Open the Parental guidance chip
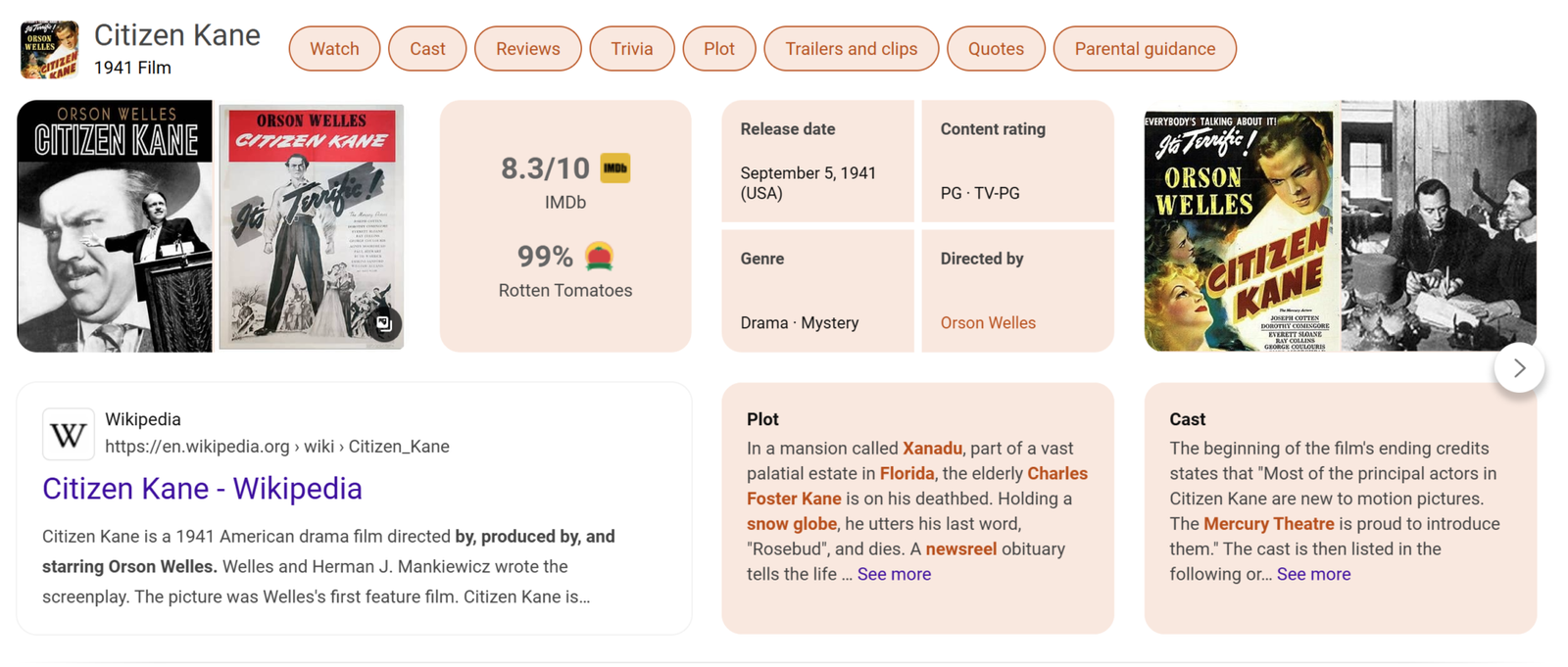1568x667 pixels. coord(1144,49)
